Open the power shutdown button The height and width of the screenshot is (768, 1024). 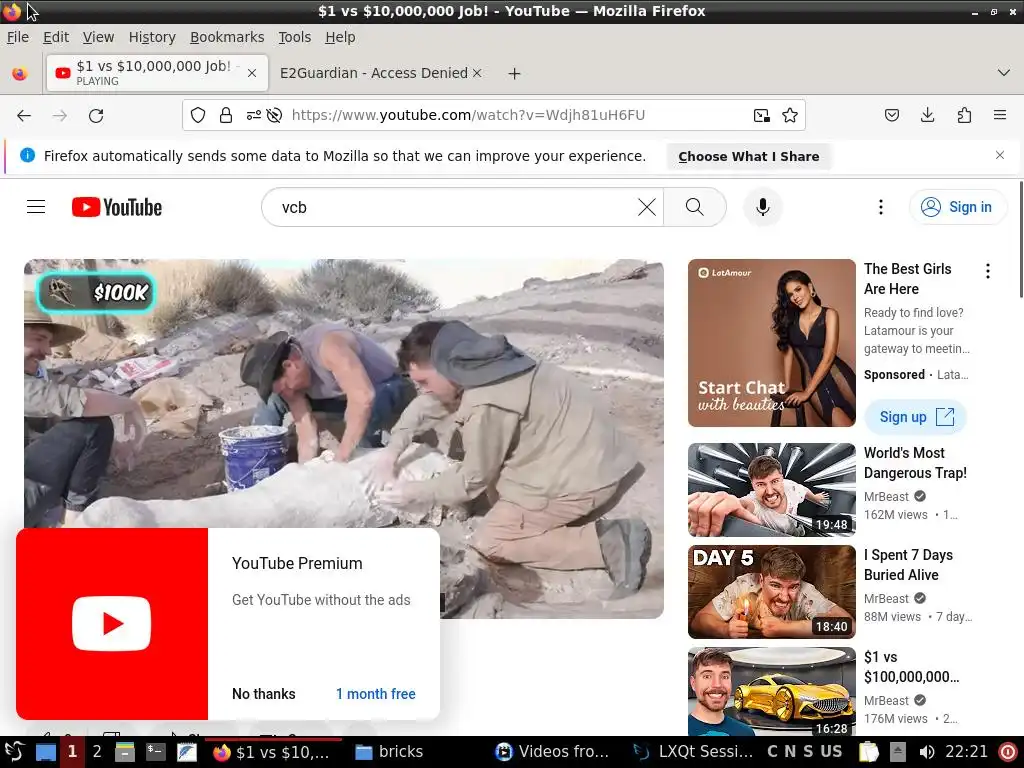(x=1008, y=752)
